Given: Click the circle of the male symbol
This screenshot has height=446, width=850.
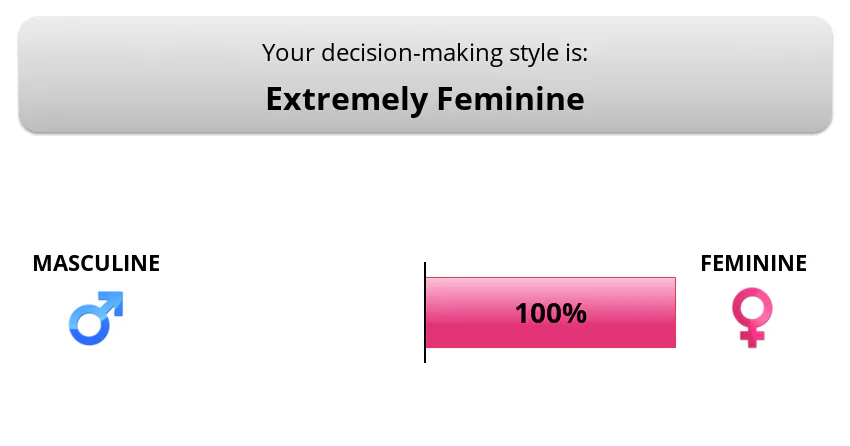Looking at the screenshot, I should [86, 327].
